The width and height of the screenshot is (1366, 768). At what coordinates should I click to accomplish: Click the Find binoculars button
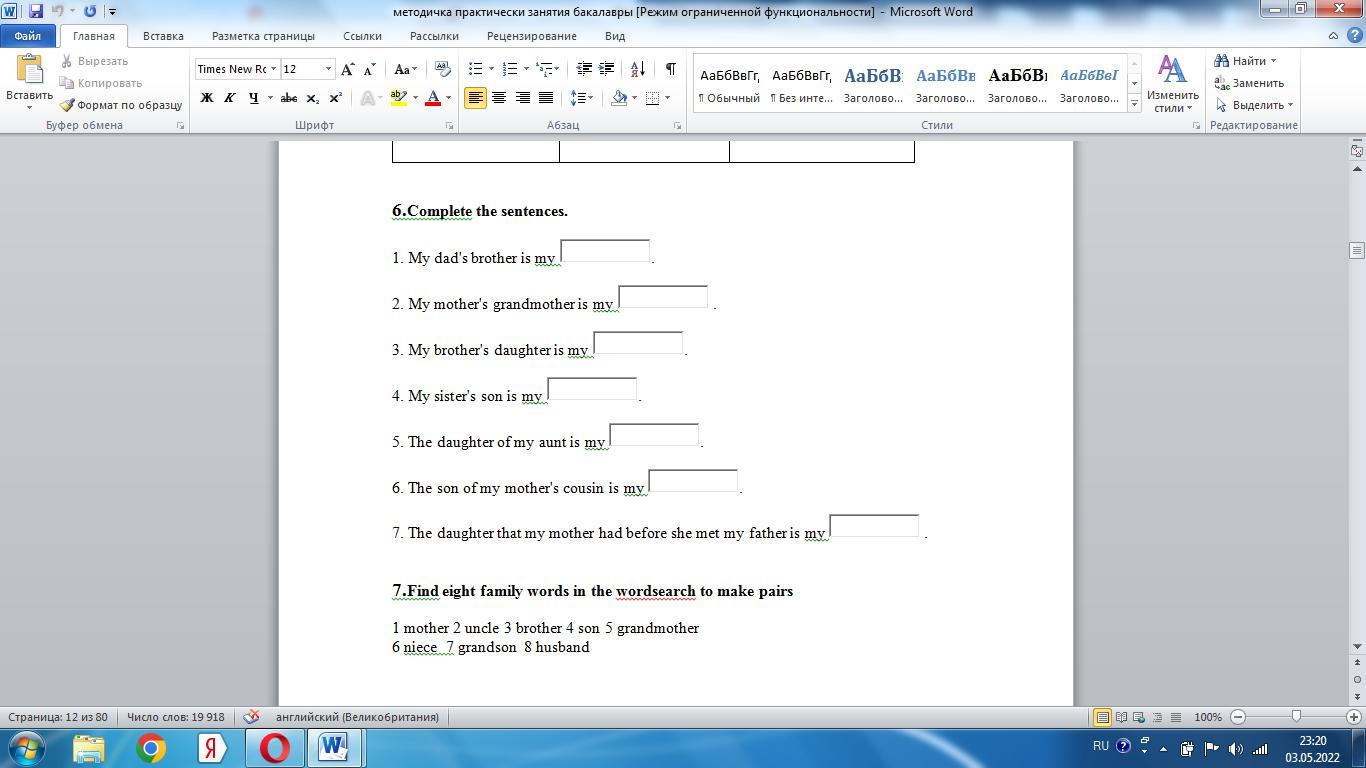tap(1244, 61)
